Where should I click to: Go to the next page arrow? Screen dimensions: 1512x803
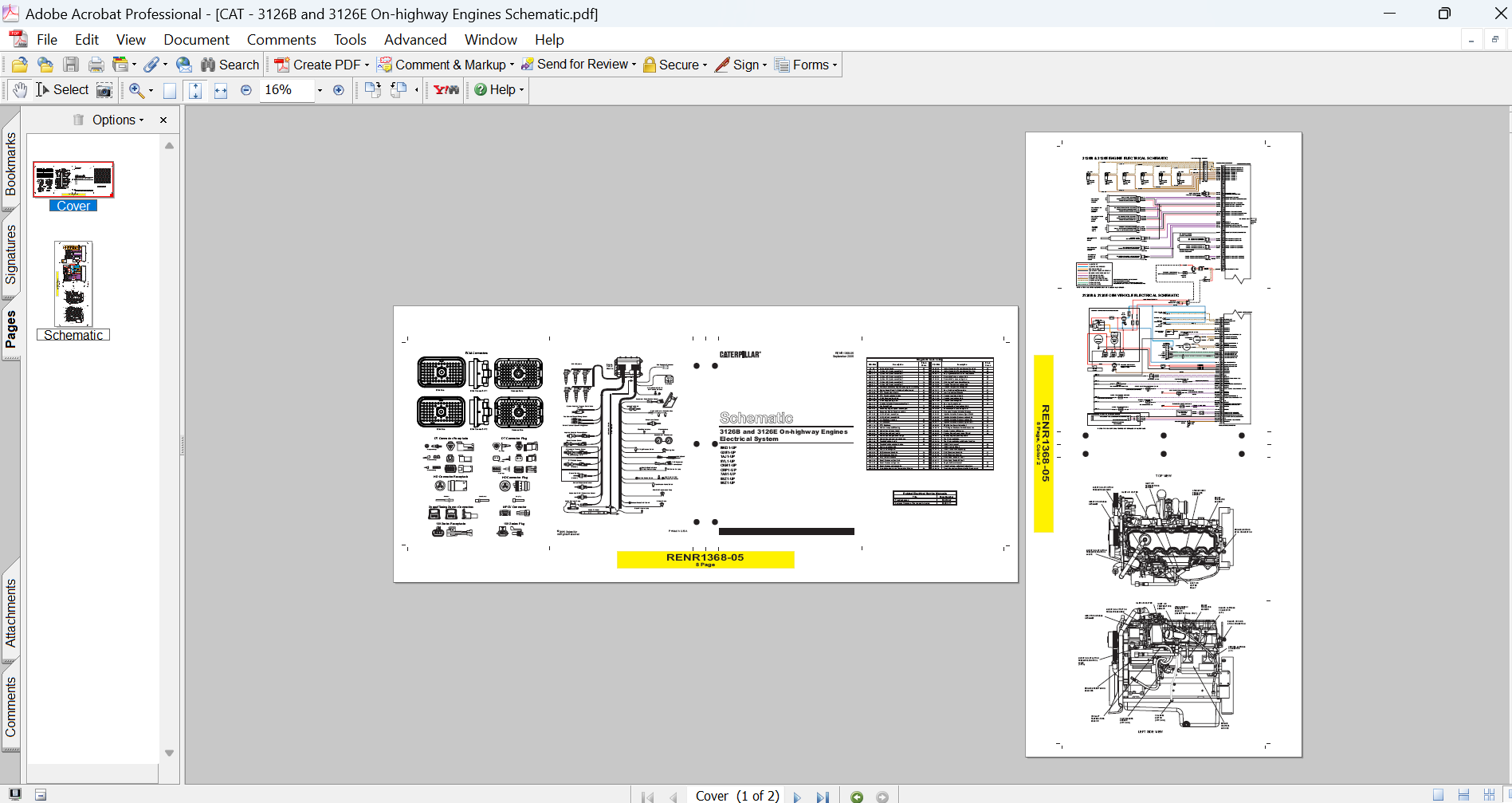click(x=797, y=796)
